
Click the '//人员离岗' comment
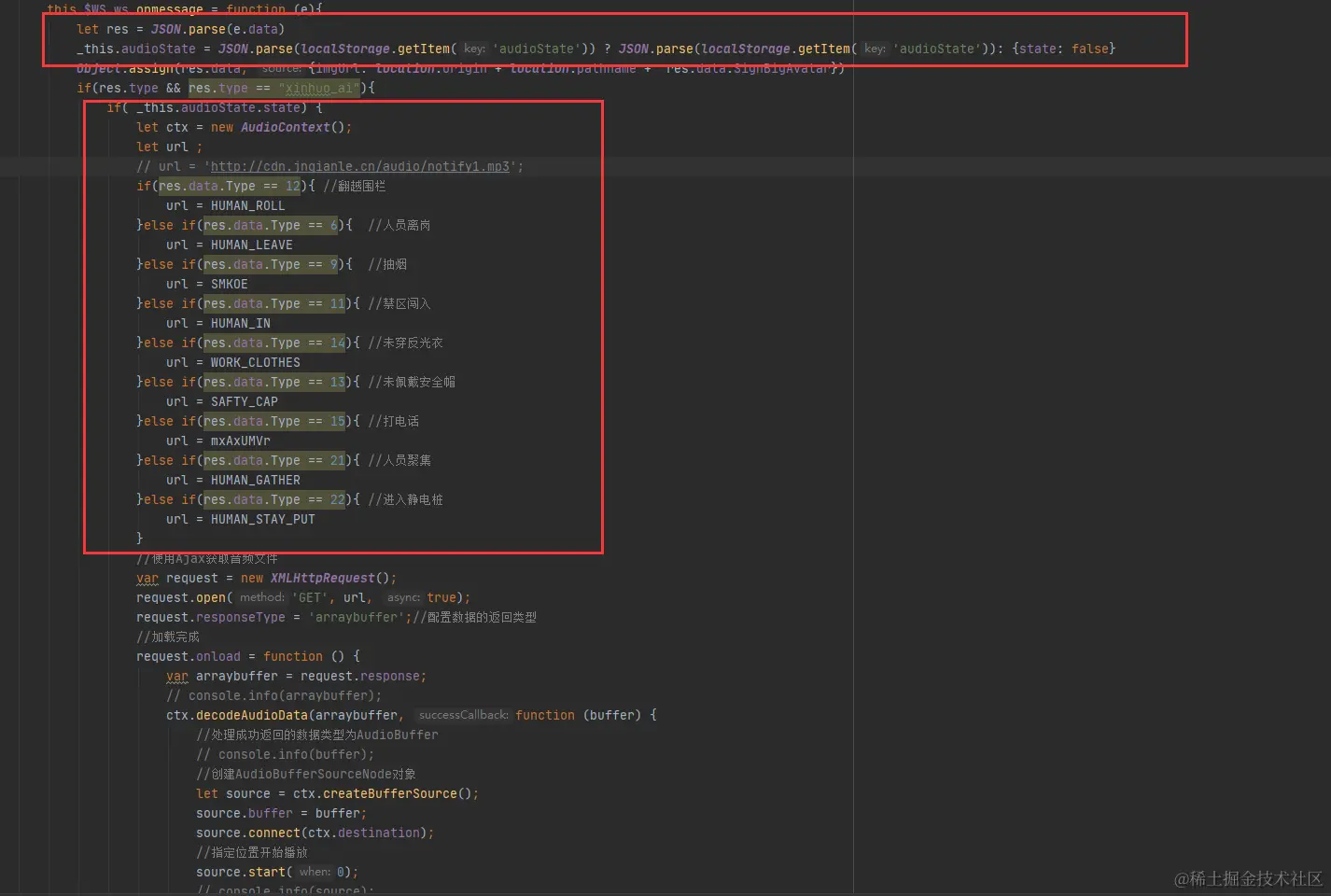pyautogui.click(x=399, y=225)
